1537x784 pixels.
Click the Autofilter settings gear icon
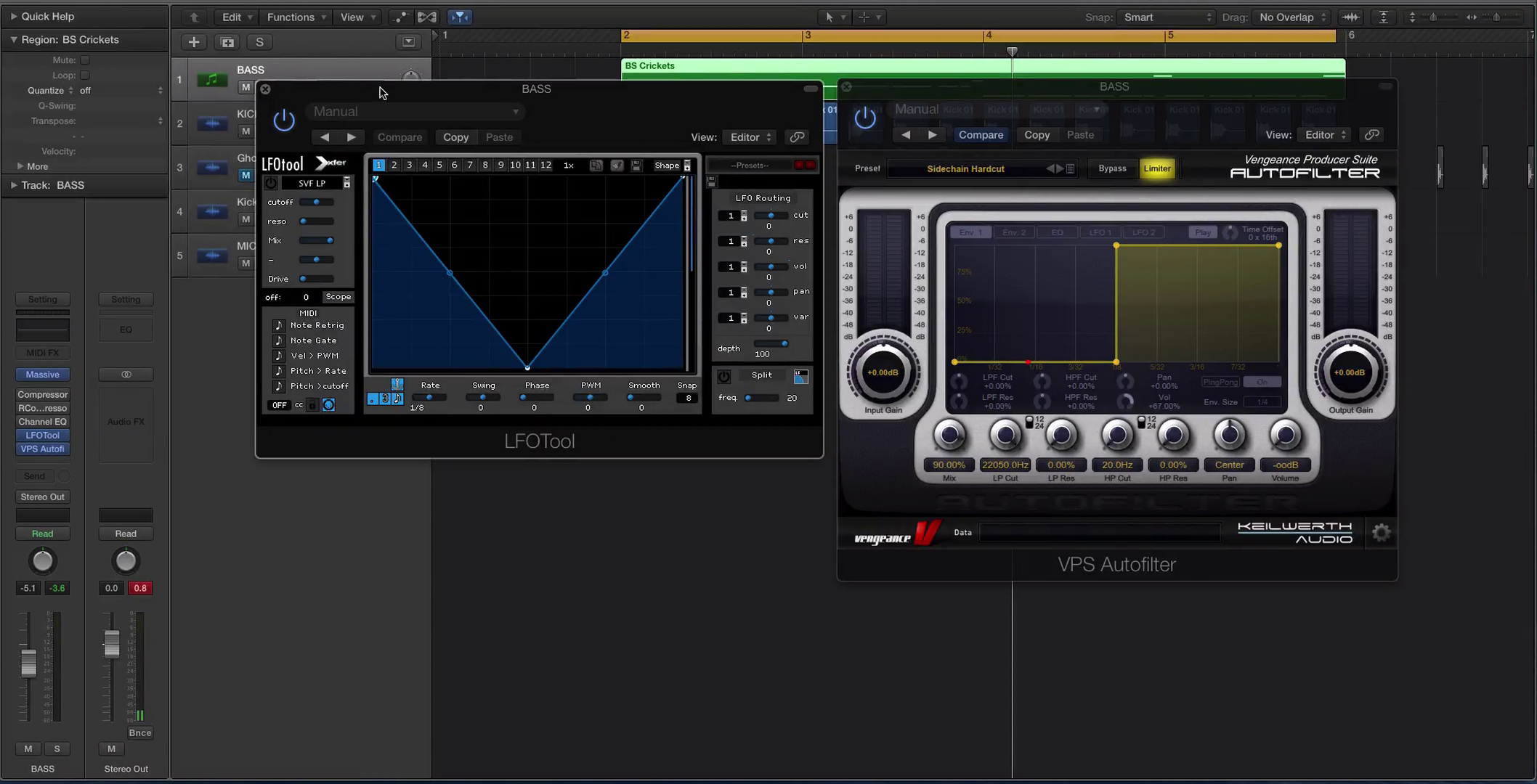click(1381, 534)
